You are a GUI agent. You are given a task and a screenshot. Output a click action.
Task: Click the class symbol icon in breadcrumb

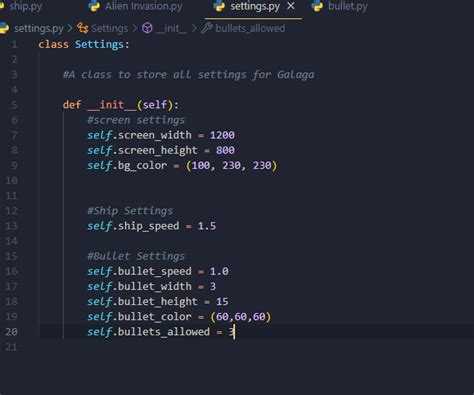(82, 28)
